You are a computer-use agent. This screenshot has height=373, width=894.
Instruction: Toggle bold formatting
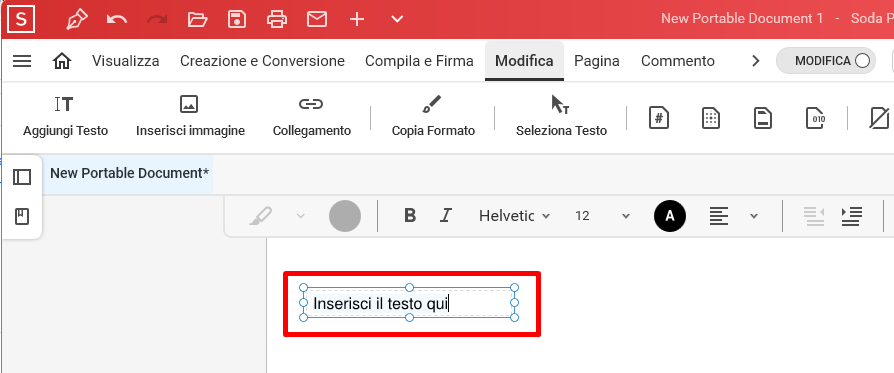click(409, 216)
